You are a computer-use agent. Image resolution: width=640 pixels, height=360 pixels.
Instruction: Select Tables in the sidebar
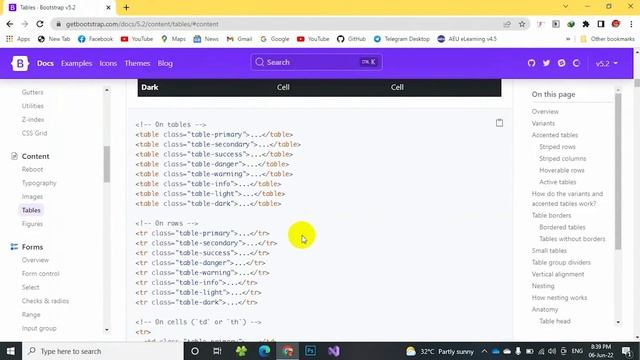[x=31, y=210]
